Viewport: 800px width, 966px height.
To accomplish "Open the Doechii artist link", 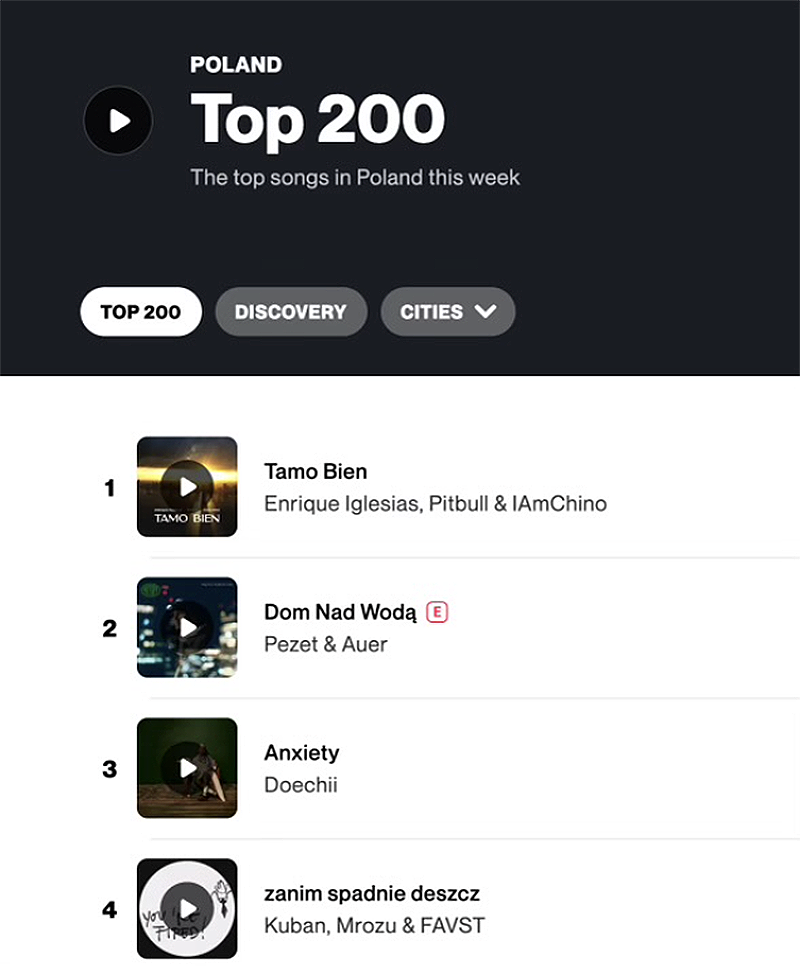I will pos(300,785).
